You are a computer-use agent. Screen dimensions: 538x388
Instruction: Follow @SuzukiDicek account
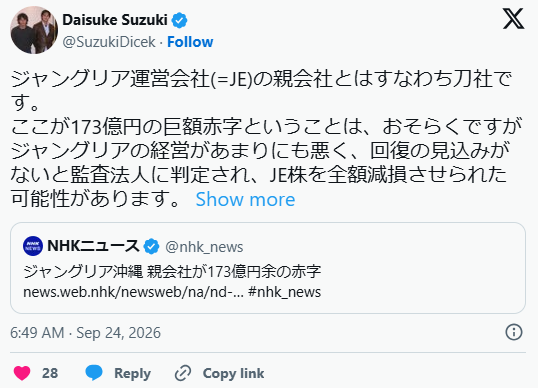(x=190, y=42)
